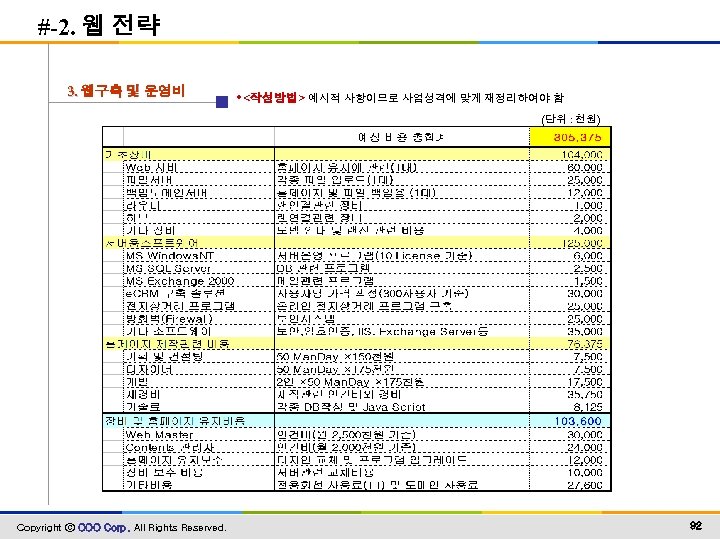Click the 'Web 서버' row label
Image resolution: width=720 pixels, height=540 pixels.
[x=151, y=168]
